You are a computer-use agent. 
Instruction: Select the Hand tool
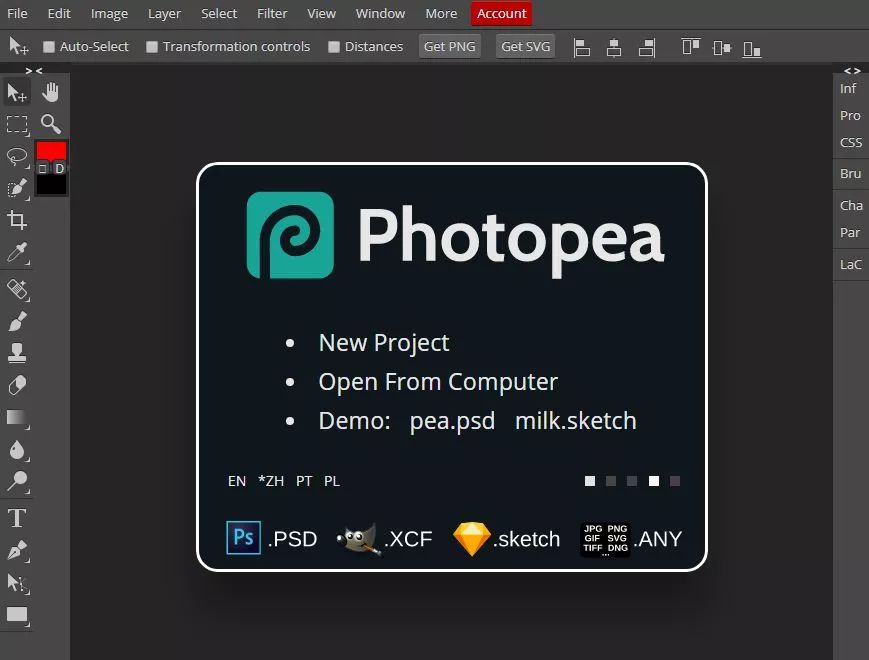pyautogui.click(x=50, y=93)
